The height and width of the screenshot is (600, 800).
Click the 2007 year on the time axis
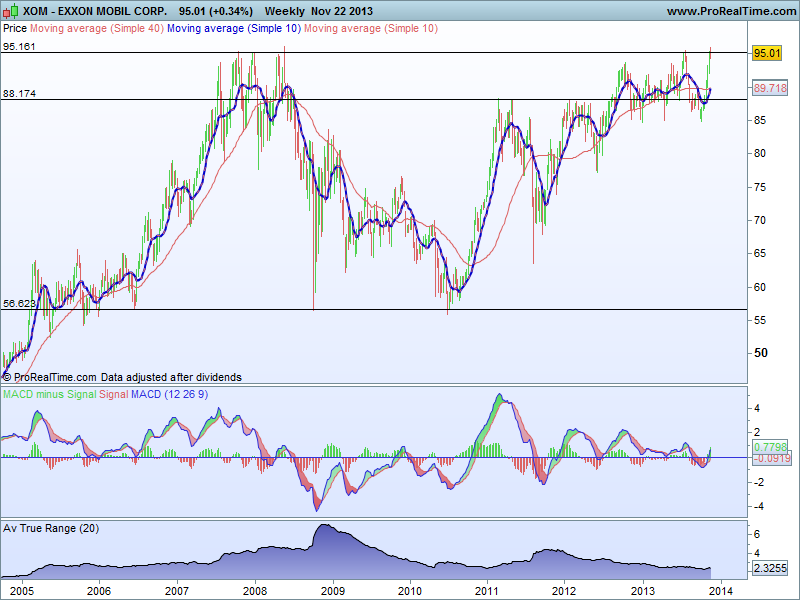[177, 591]
